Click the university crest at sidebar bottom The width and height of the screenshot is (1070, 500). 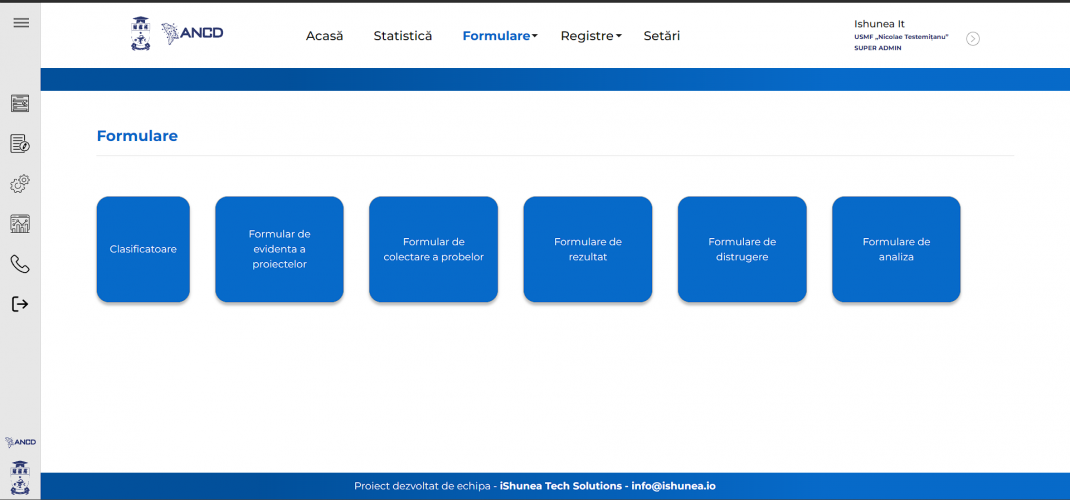pos(20,477)
